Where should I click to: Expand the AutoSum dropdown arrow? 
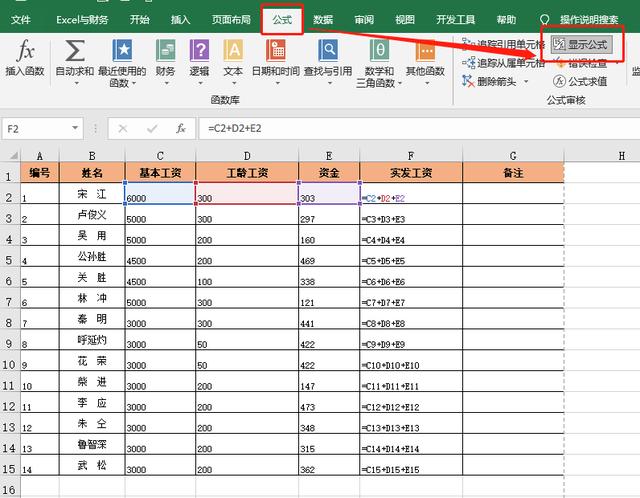[x=76, y=83]
